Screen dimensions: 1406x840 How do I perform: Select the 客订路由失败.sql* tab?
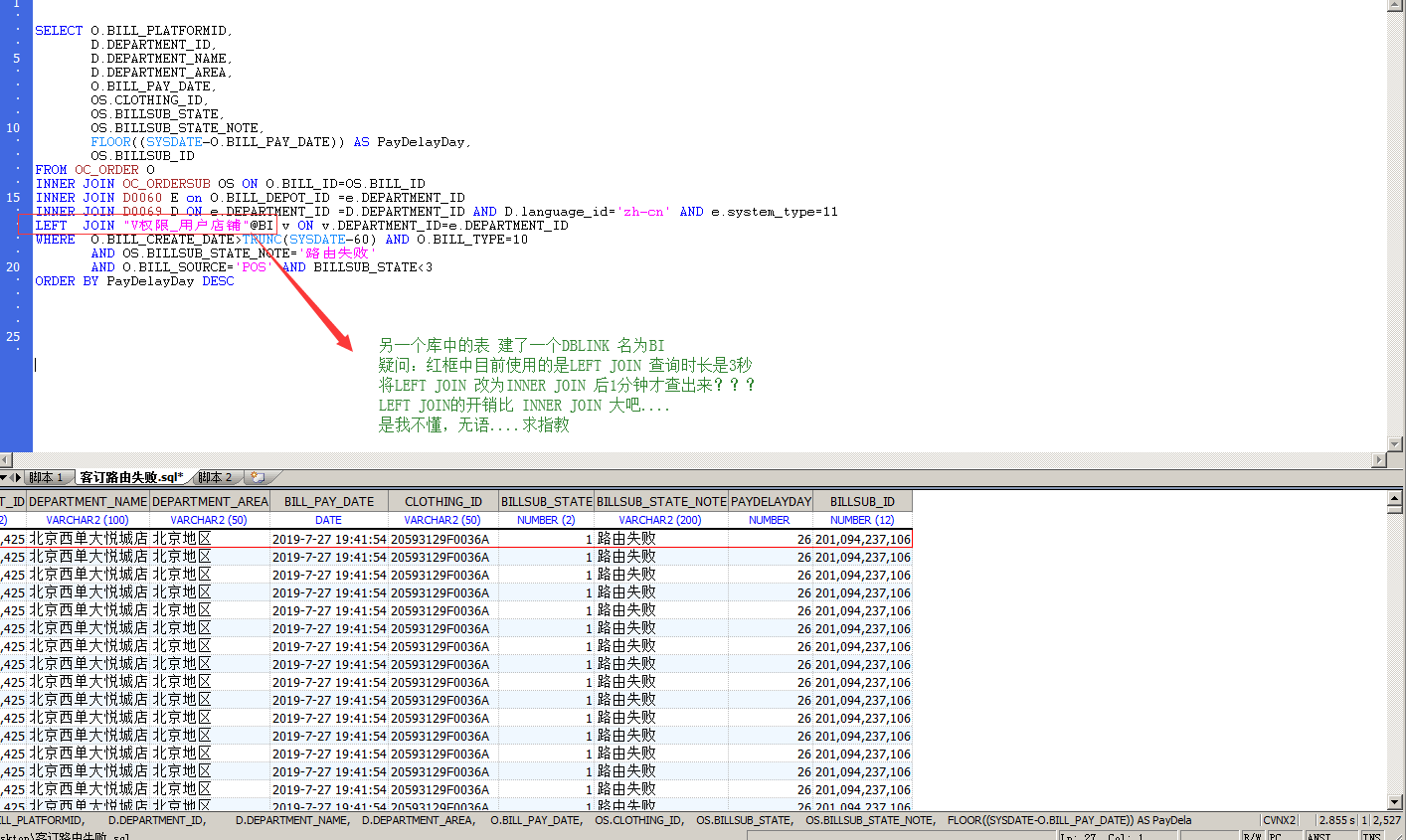coord(131,478)
